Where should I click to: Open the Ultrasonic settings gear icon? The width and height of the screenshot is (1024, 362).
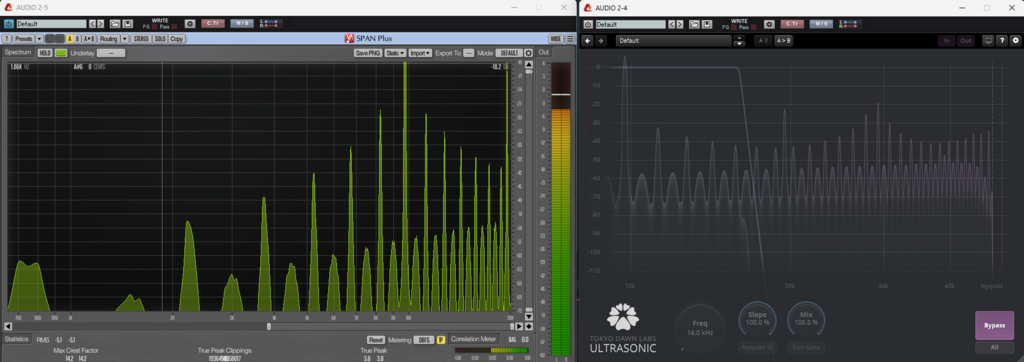(1016, 41)
